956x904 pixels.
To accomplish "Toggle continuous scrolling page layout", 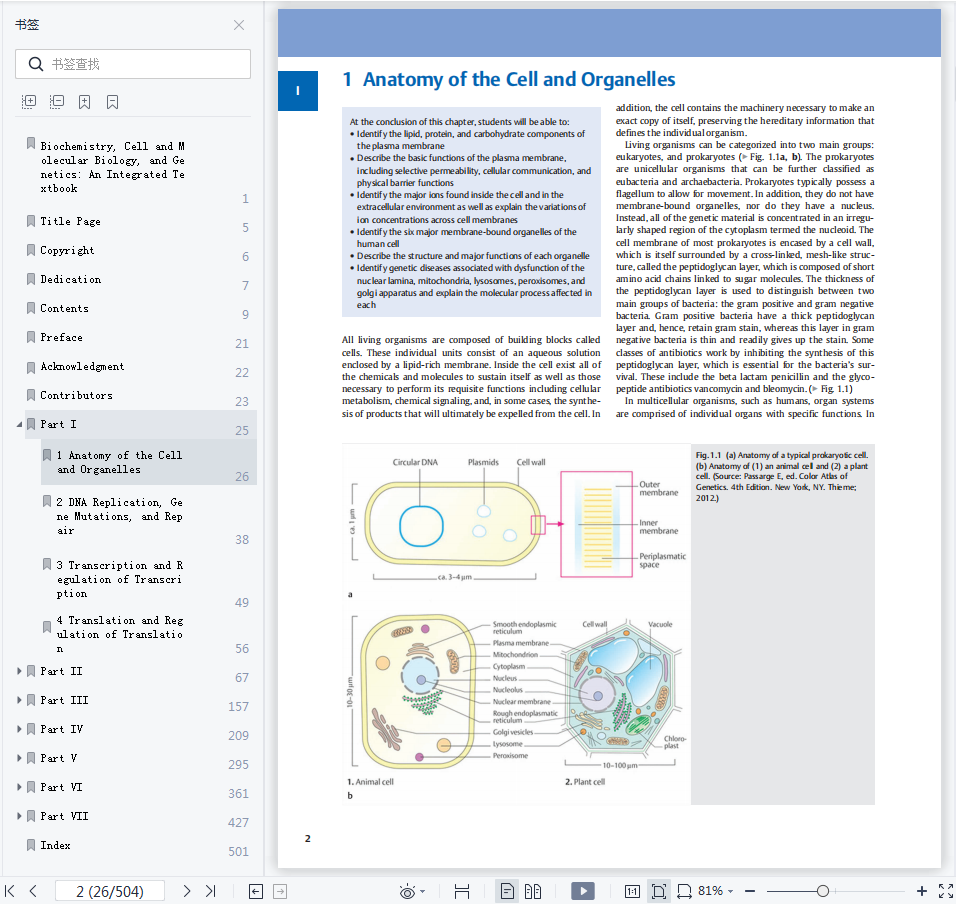I will pos(462,891).
